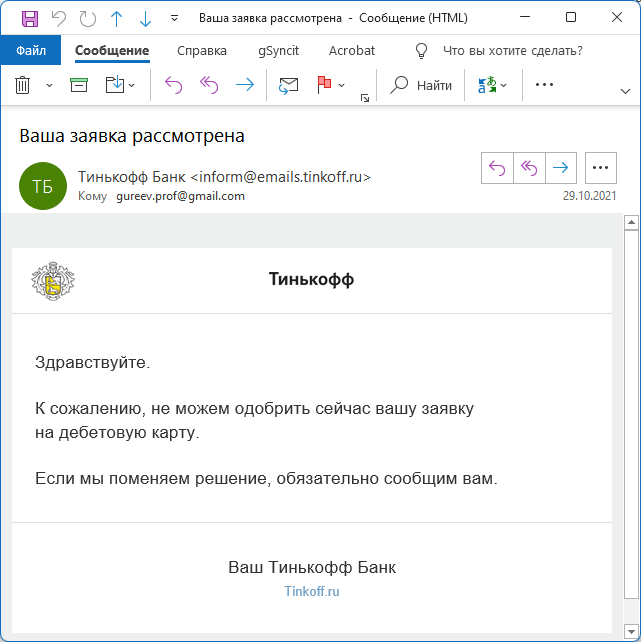Image resolution: width=641 pixels, height=642 pixels.
Task: Expand the Translate dropdown arrow
Action: pyautogui.click(x=504, y=86)
